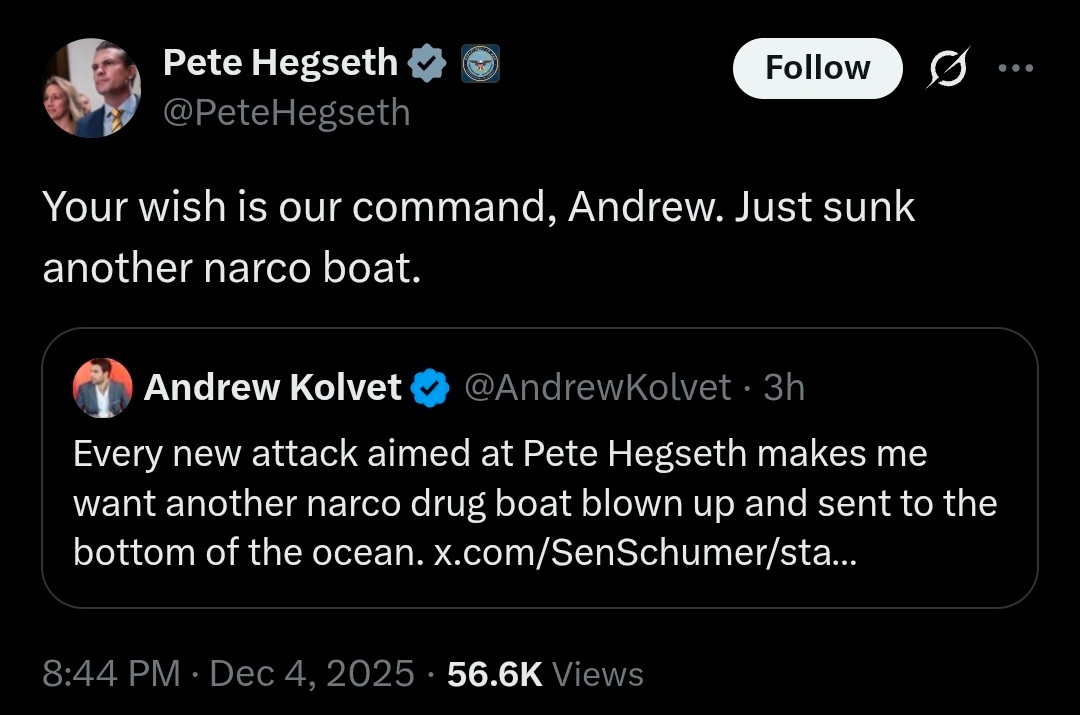Follow Pete Hegseth

[x=817, y=68]
